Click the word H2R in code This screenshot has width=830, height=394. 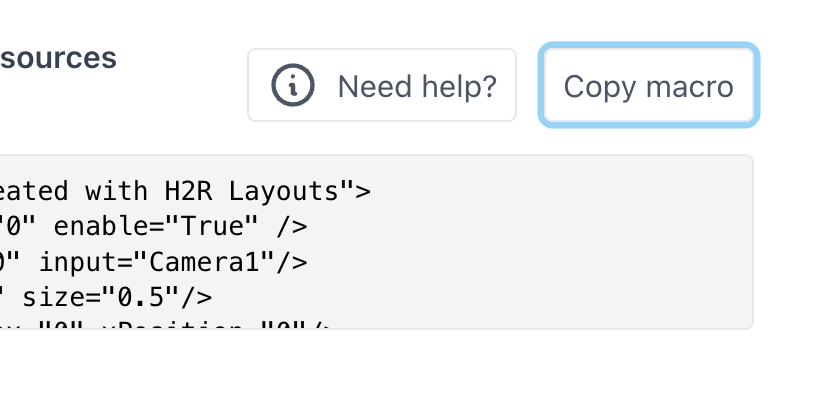pyautogui.click(x=188, y=191)
